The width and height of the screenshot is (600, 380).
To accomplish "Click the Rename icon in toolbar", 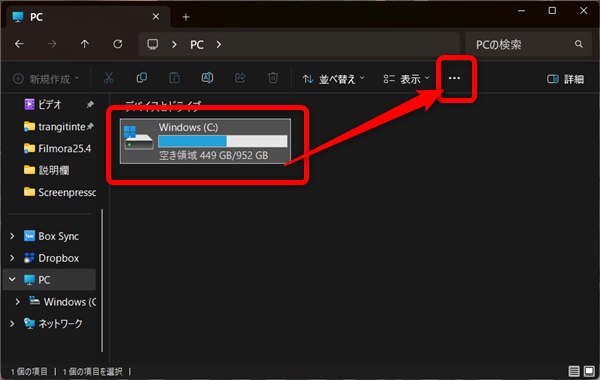I will pyautogui.click(x=207, y=78).
